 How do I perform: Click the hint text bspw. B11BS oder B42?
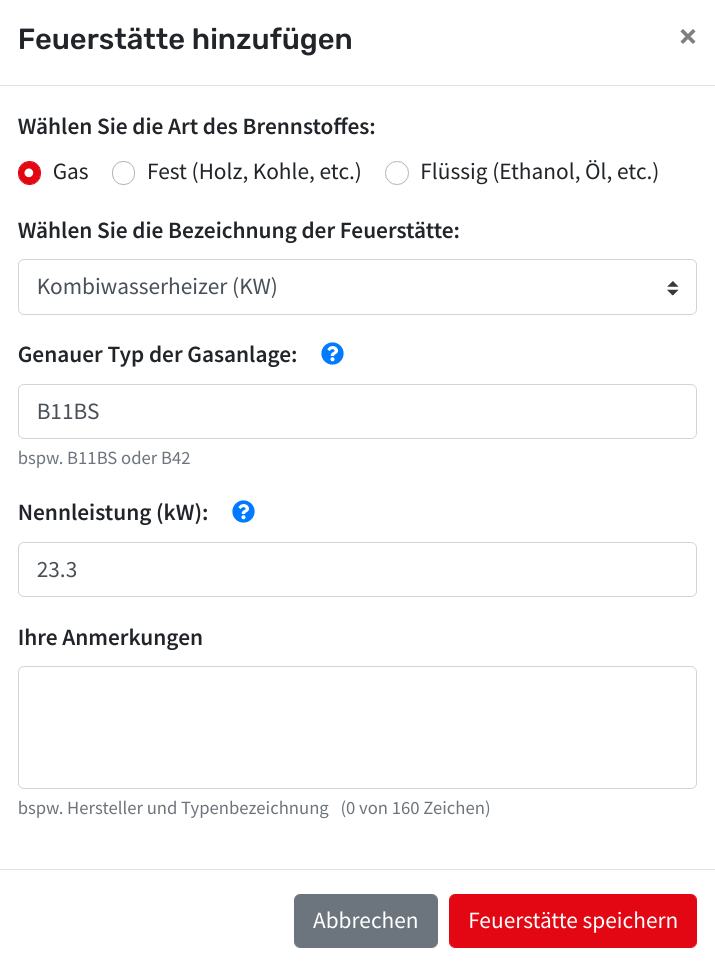pyautogui.click(x=104, y=458)
